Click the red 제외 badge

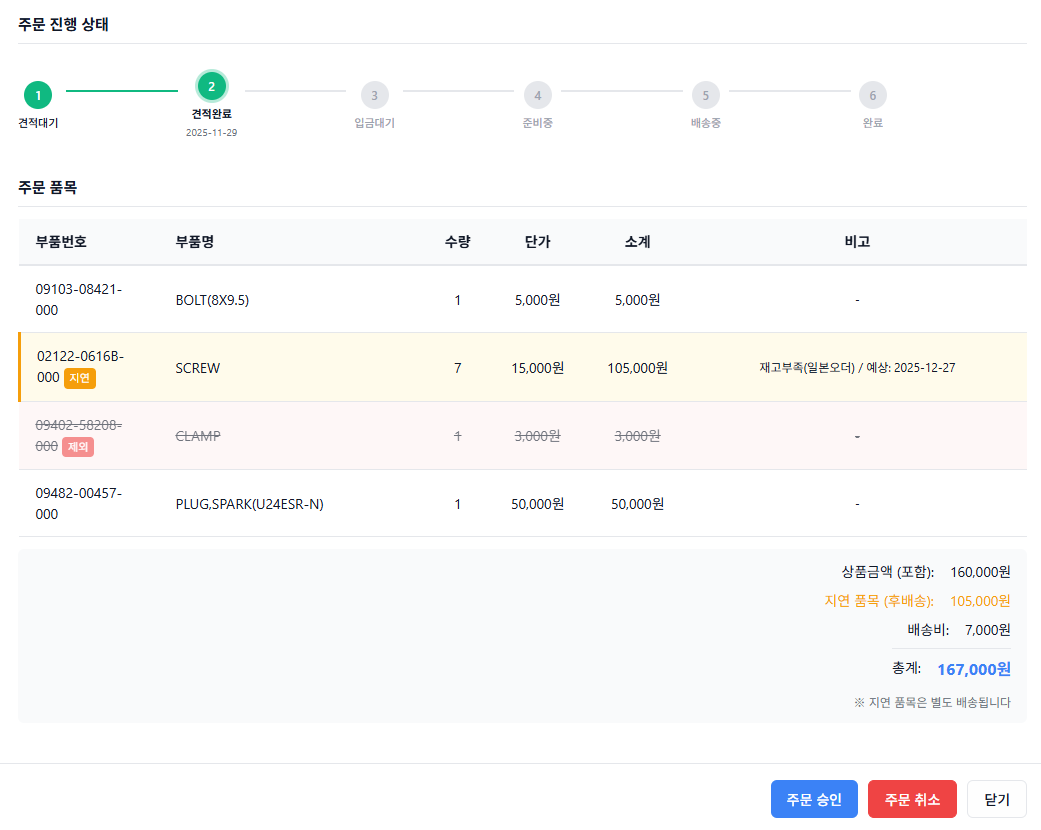[78, 447]
